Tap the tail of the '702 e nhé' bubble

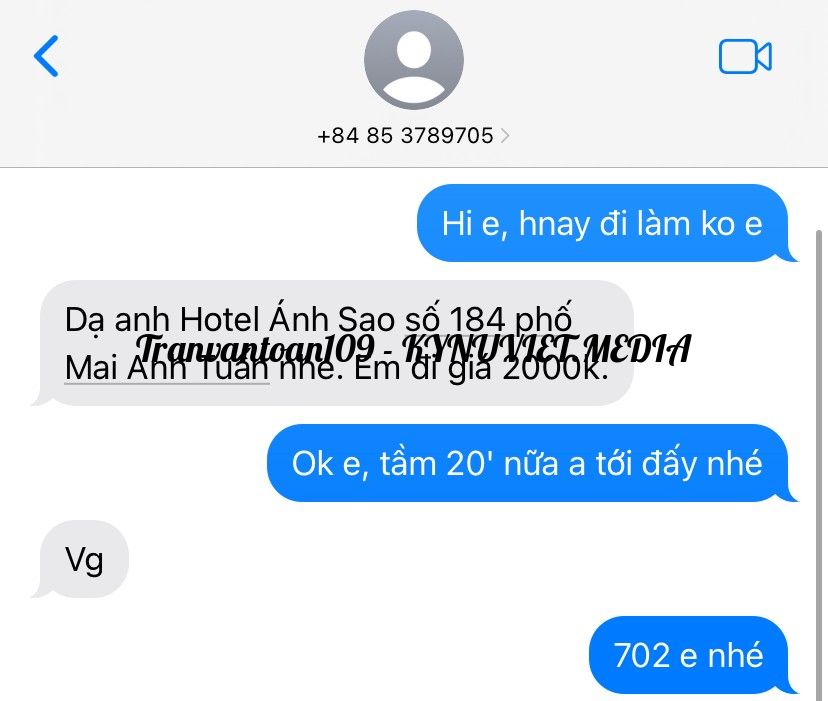(x=791, y=687)
